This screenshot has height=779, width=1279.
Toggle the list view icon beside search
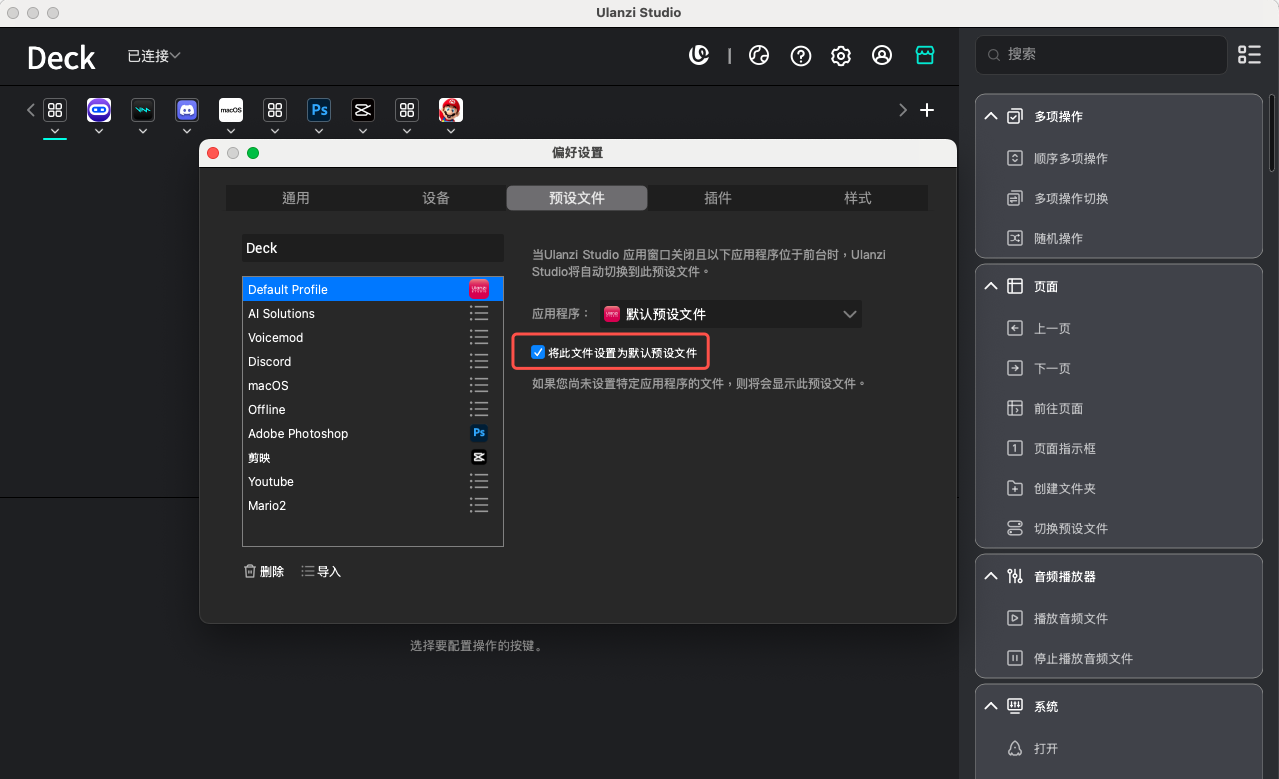click(1249, 55)
